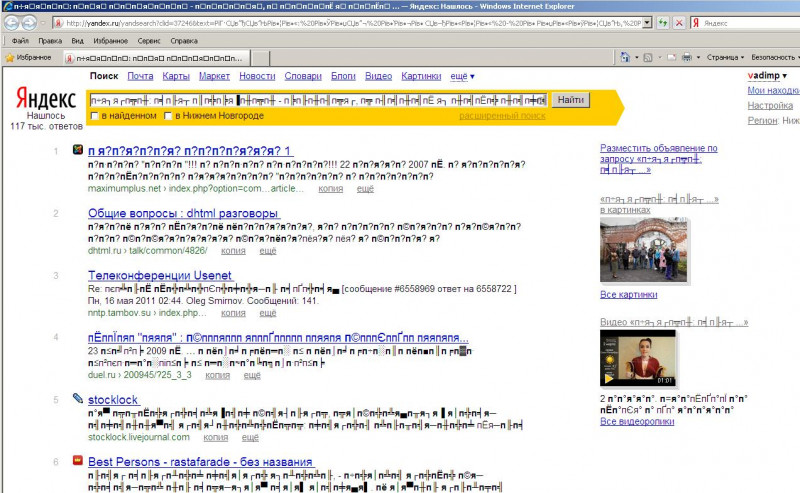
Task: Open the Настройка link
Action: pyautogui.click(x=770, y=106)
